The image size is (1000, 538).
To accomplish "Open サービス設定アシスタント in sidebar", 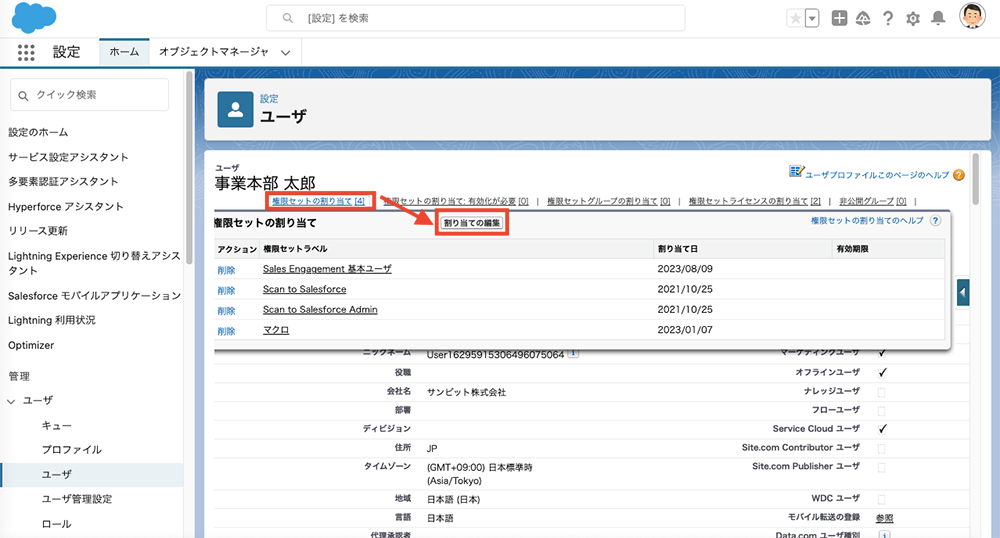I will (68, 157).
